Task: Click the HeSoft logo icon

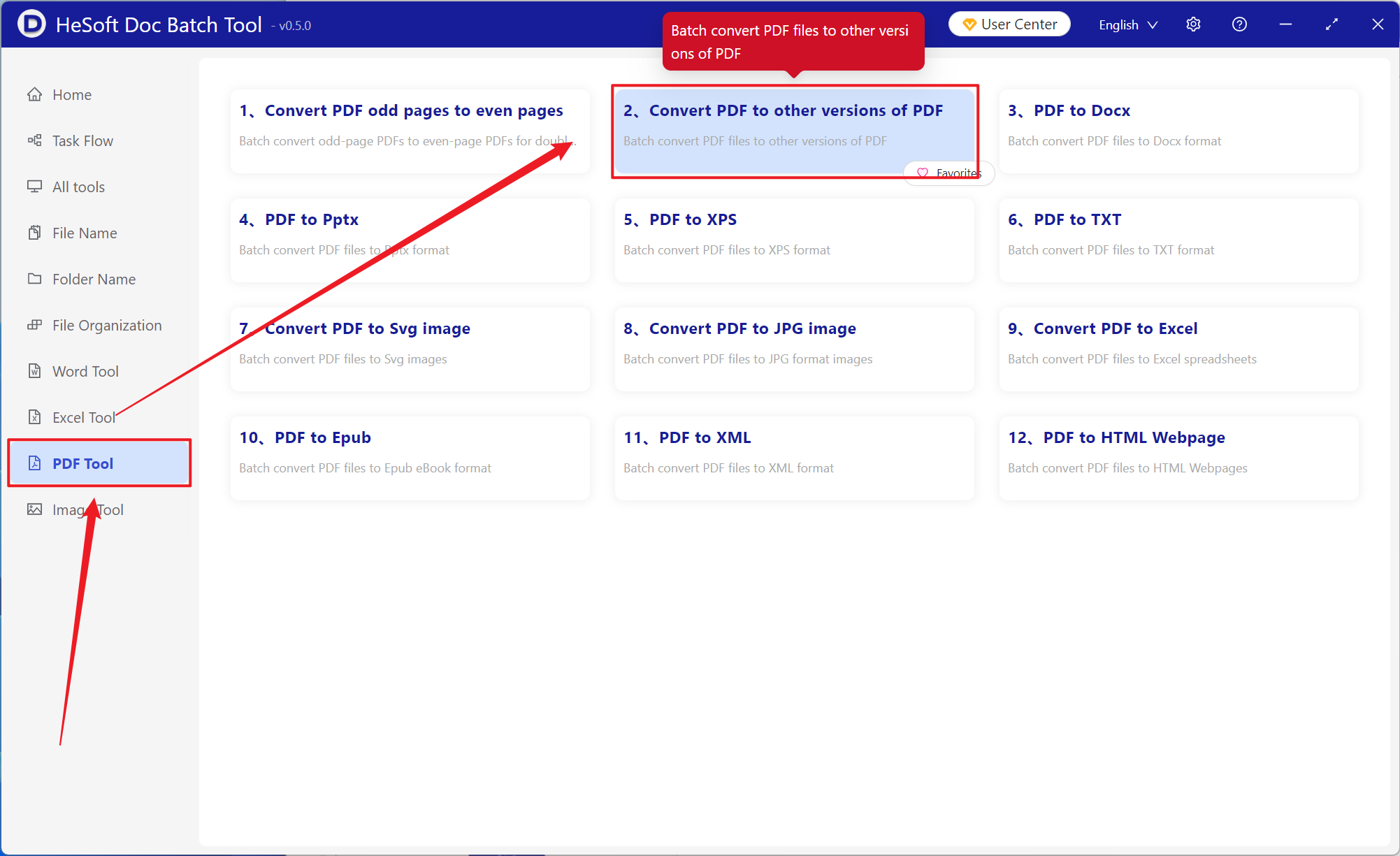Action: 31,24
